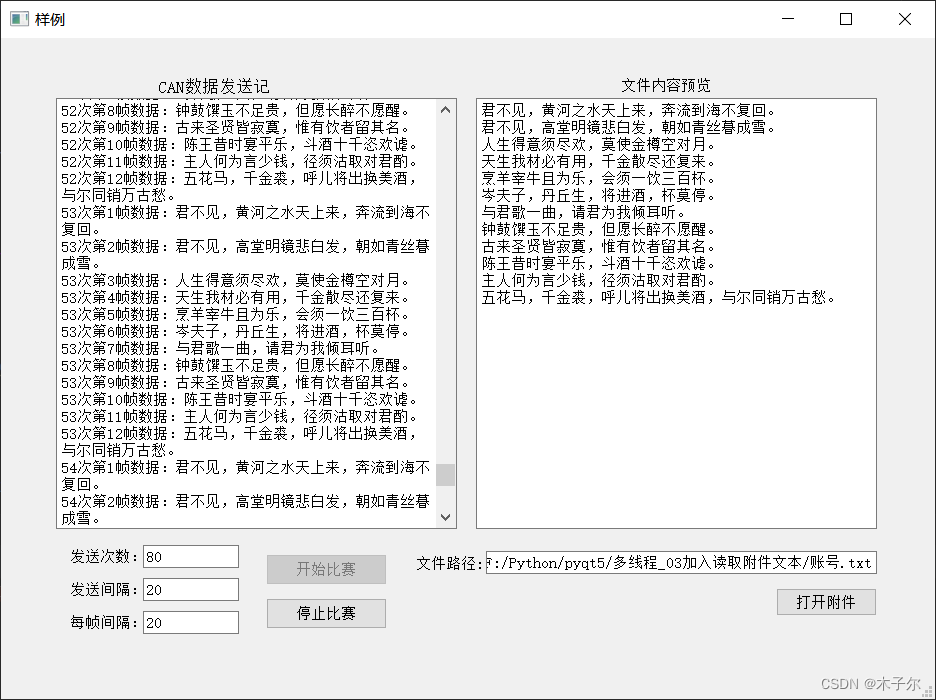This screenshot has width=936, height=700.
Task: Minimize the 样例 window
Action: [x=787, y=19]
